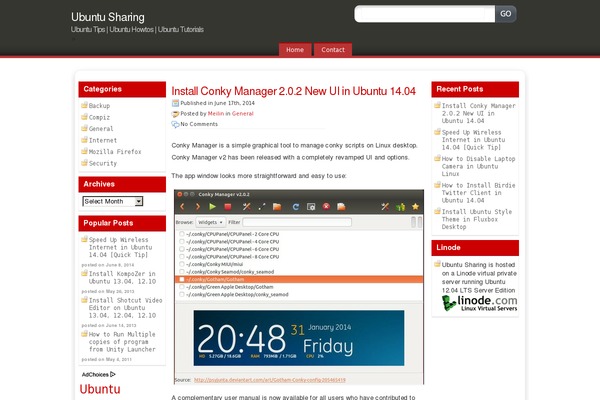
Task: Tick the Green Apple Desktop/Gotham checkbox
Action: click(x=182, y=287)
